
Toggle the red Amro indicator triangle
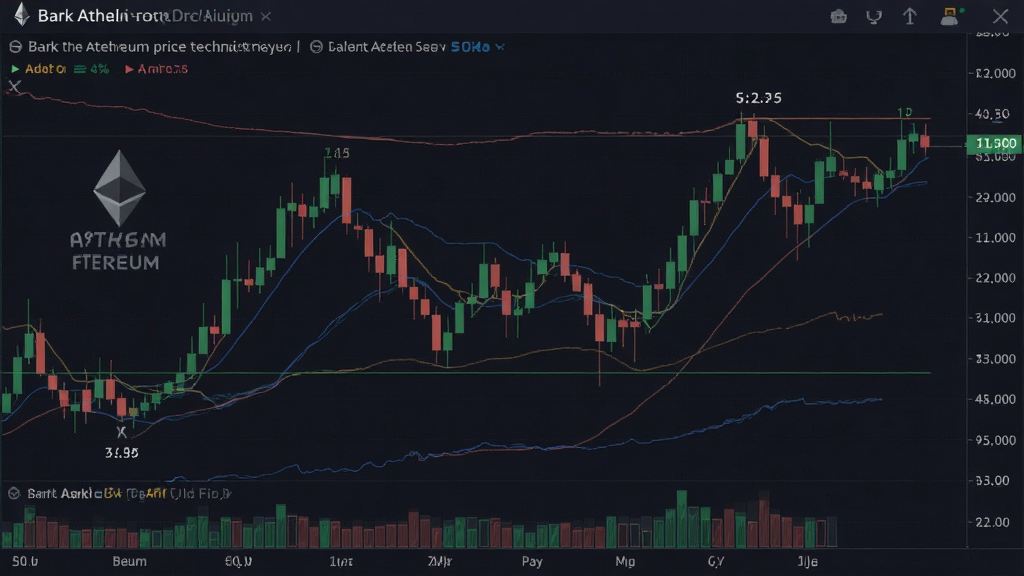coord(129,69)
